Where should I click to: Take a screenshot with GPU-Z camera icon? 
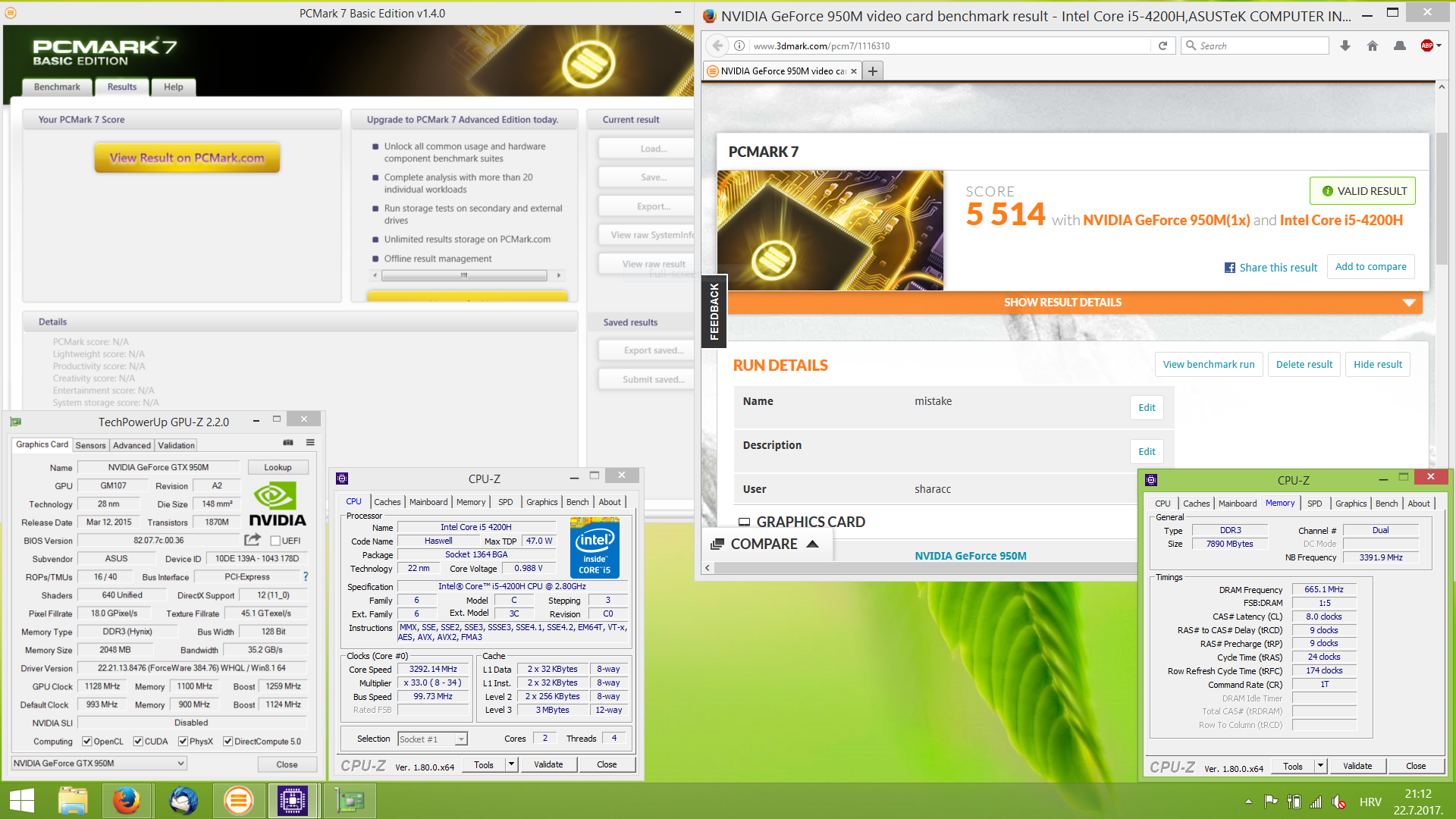coord(288,442)
